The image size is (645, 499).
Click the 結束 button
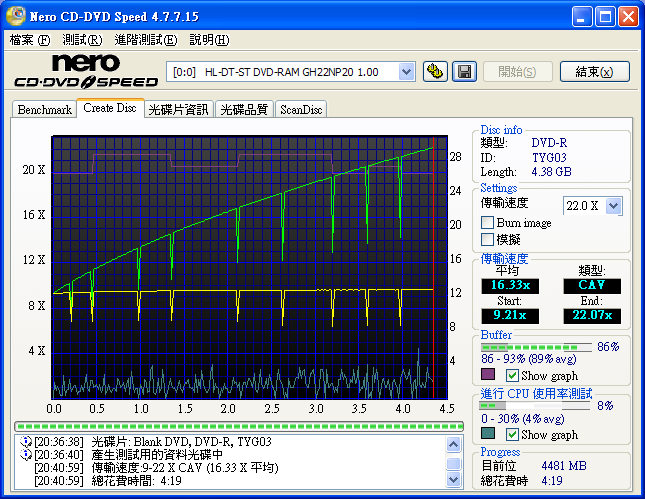(595, 71)
